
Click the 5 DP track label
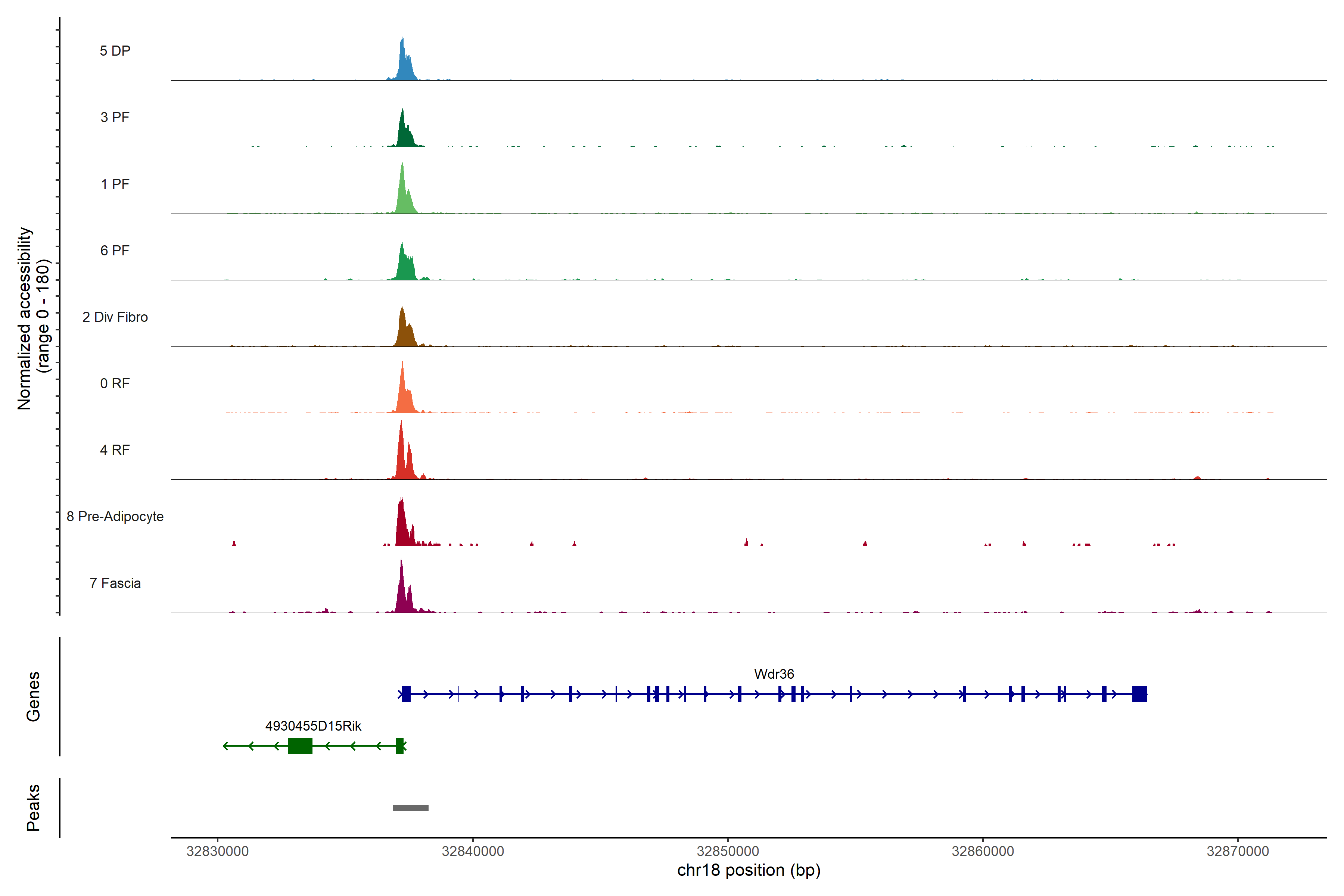[x=115, y=51]
